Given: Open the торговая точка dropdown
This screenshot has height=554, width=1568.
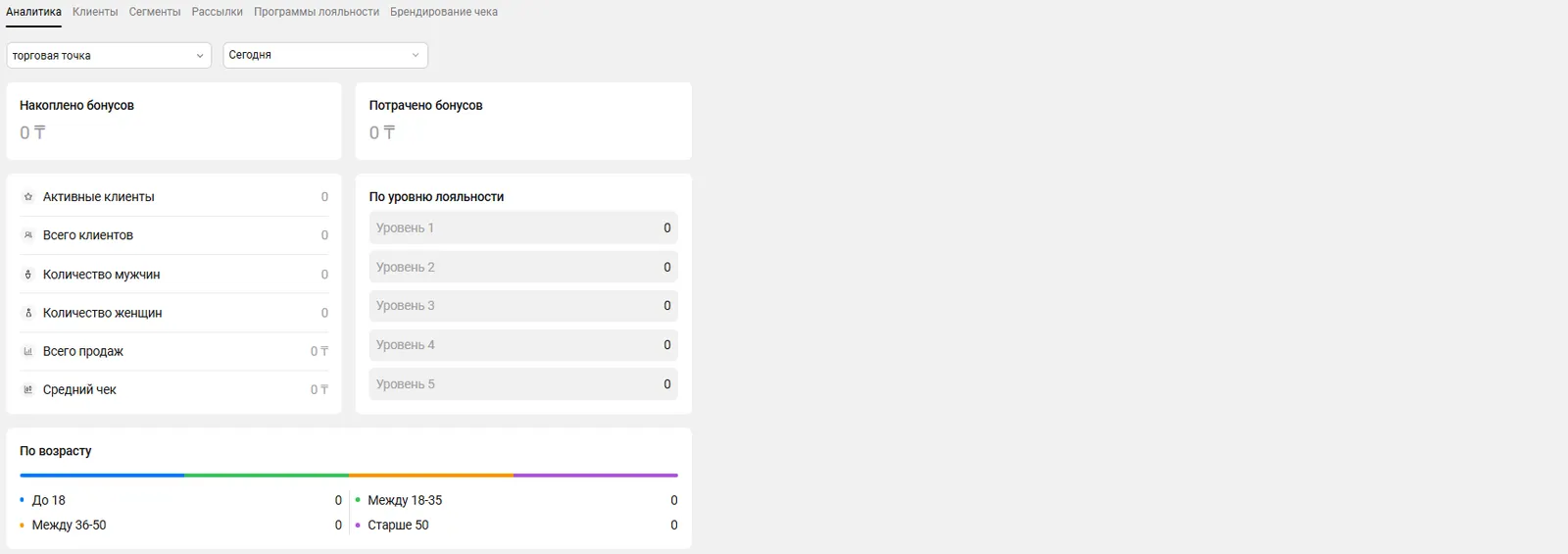Looking at the screenshot, I should click(109, 56).
